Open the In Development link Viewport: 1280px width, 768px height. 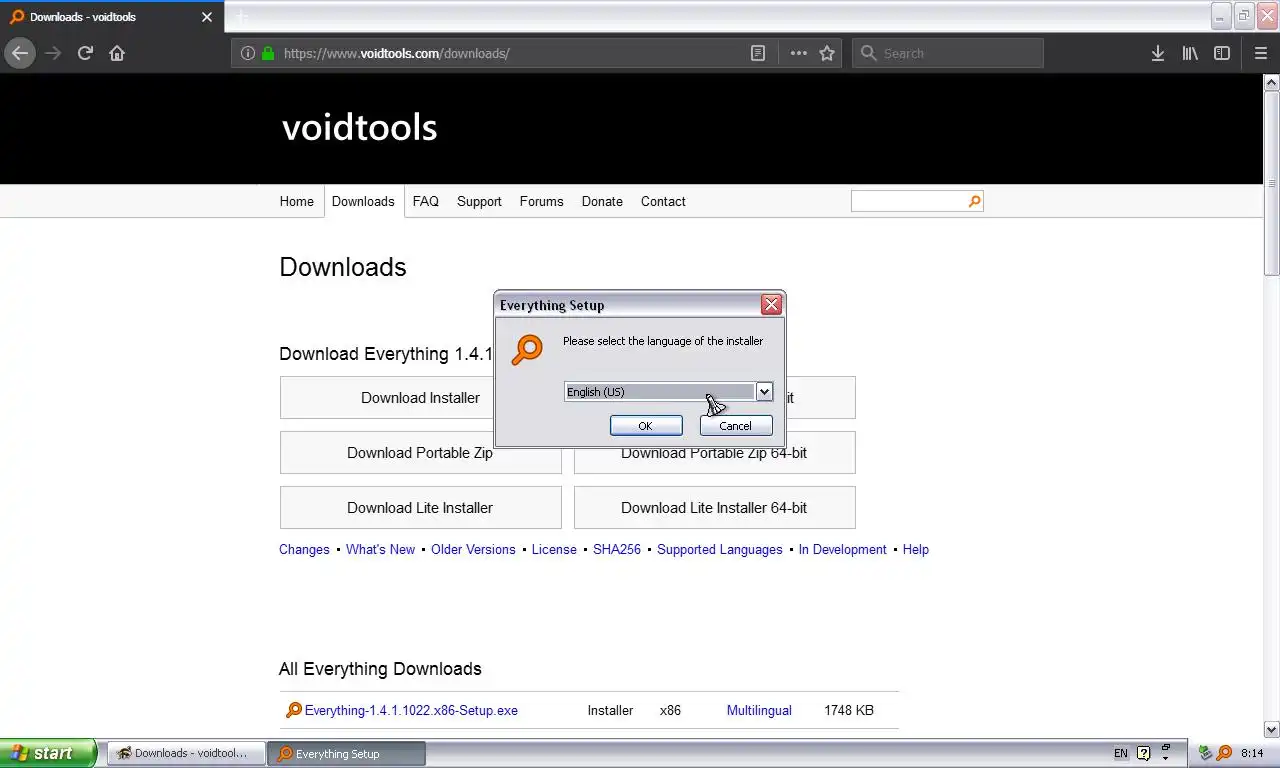[x=842, y=549]
